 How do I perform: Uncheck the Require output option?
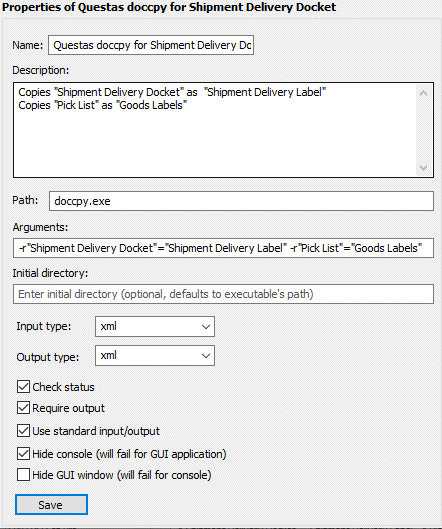(23, 408)
